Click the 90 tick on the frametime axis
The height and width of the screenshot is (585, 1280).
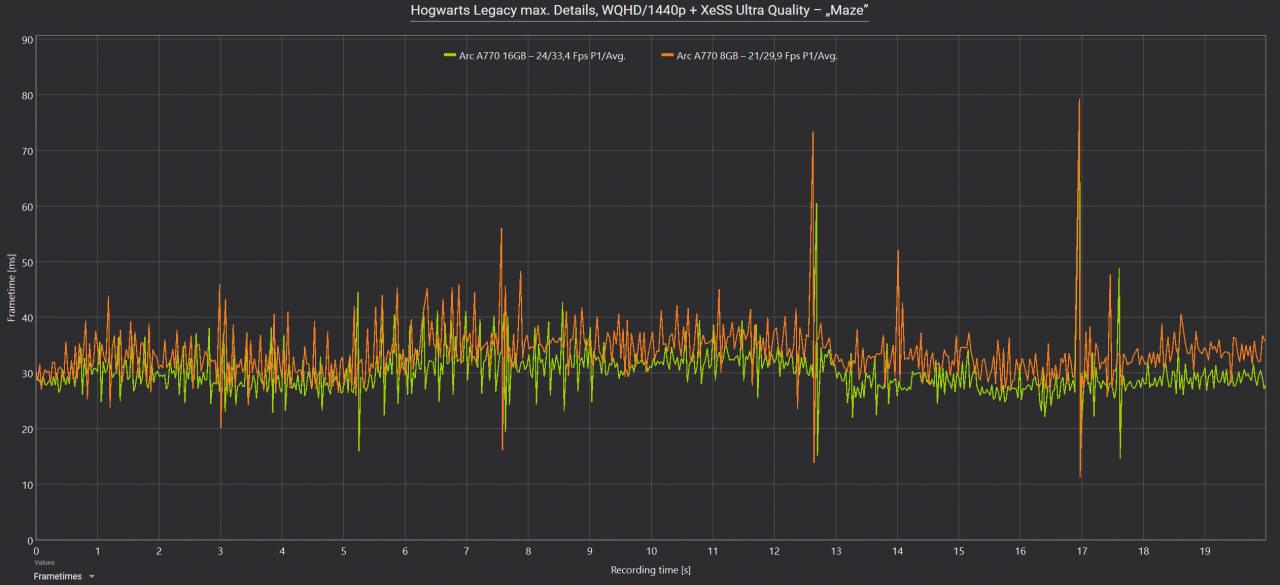pos(28,40)
